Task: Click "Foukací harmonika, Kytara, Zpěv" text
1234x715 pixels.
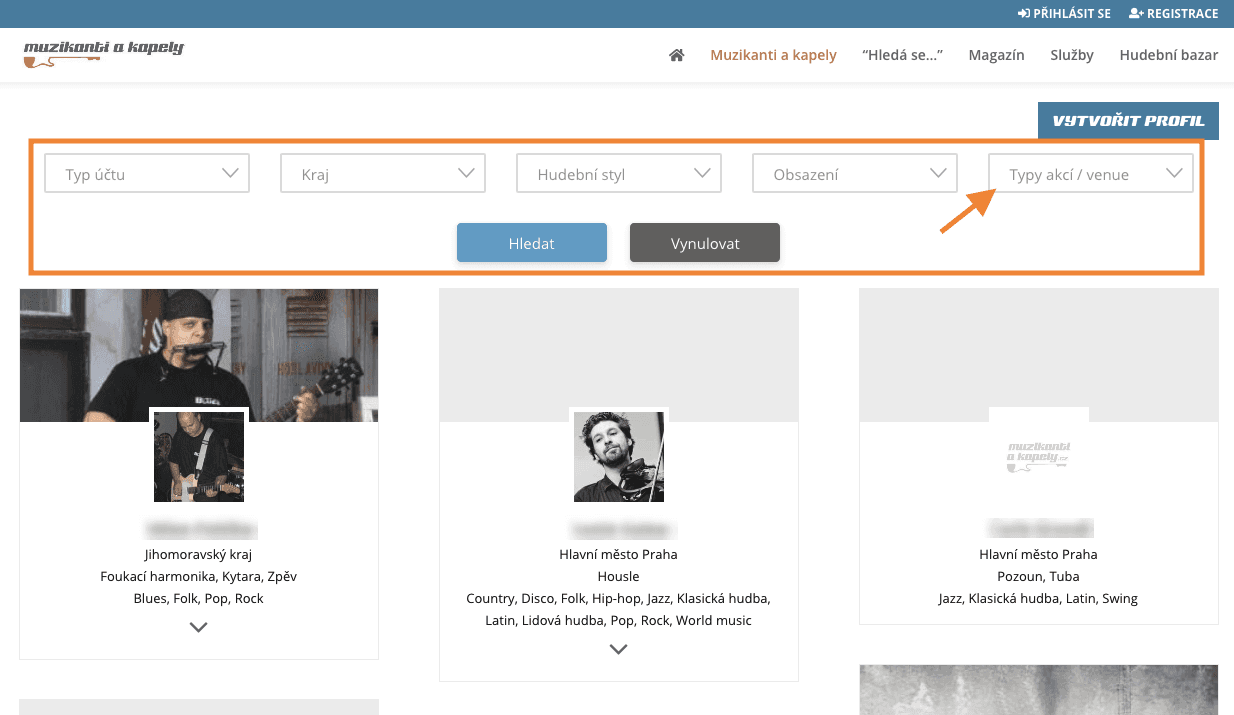Action: (199, 576)
